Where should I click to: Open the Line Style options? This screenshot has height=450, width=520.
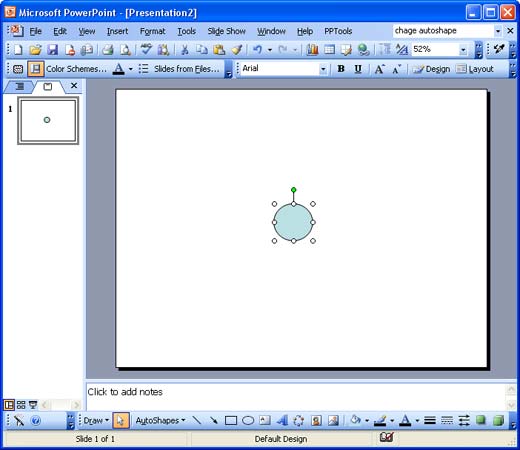pos(430,420)
